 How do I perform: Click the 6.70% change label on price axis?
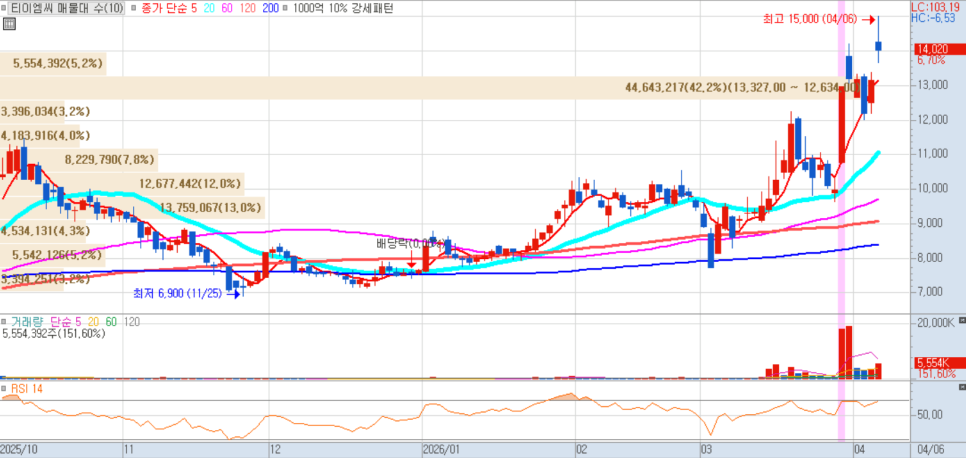931,60
